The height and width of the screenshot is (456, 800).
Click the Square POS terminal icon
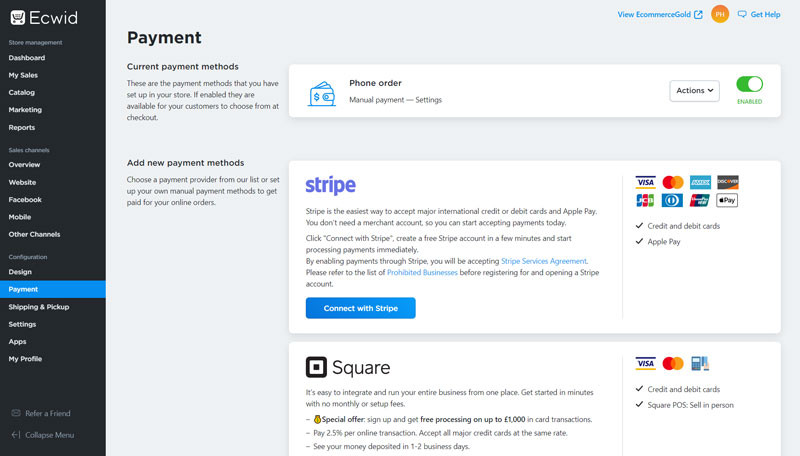click(x=700, y=364)
